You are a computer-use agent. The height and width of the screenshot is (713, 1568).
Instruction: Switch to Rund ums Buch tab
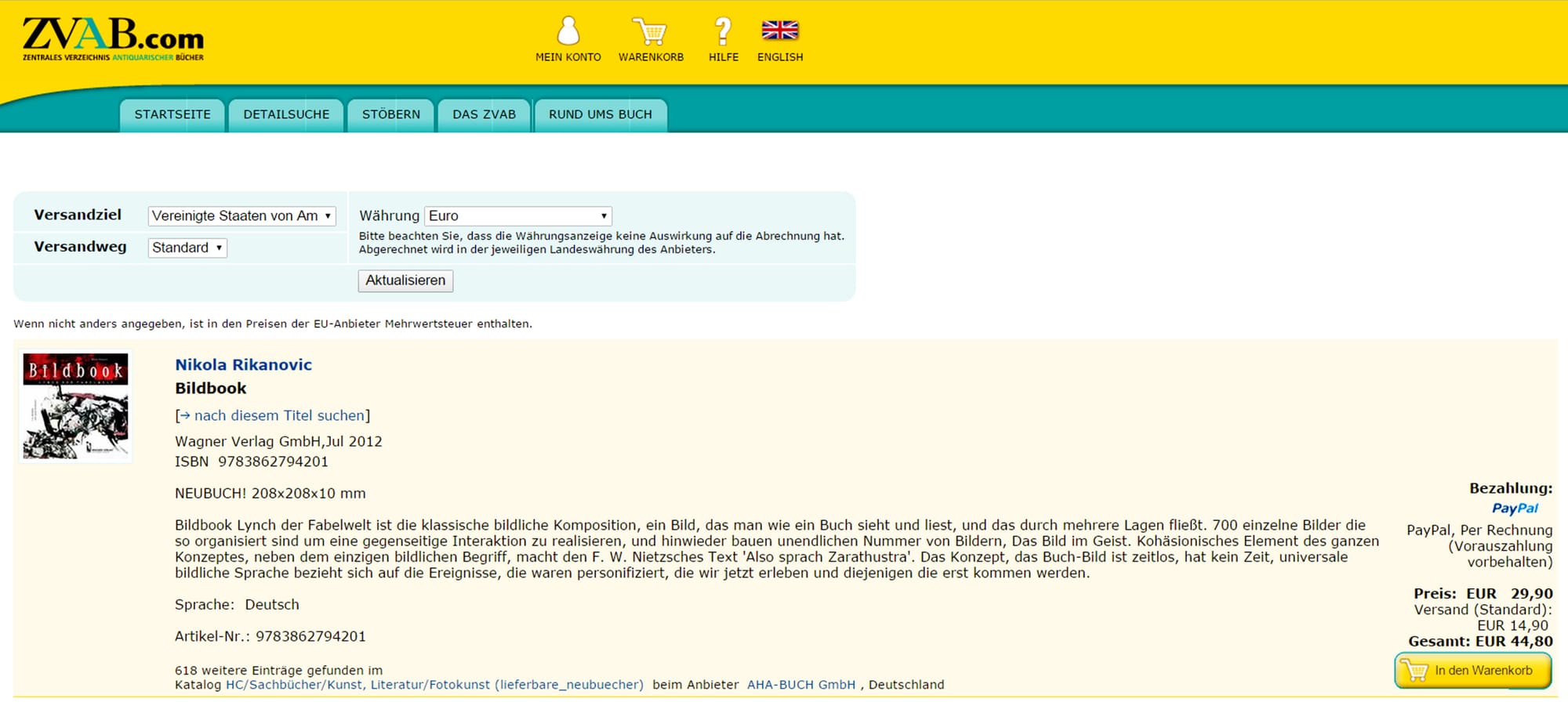click(x=600, y=115)
